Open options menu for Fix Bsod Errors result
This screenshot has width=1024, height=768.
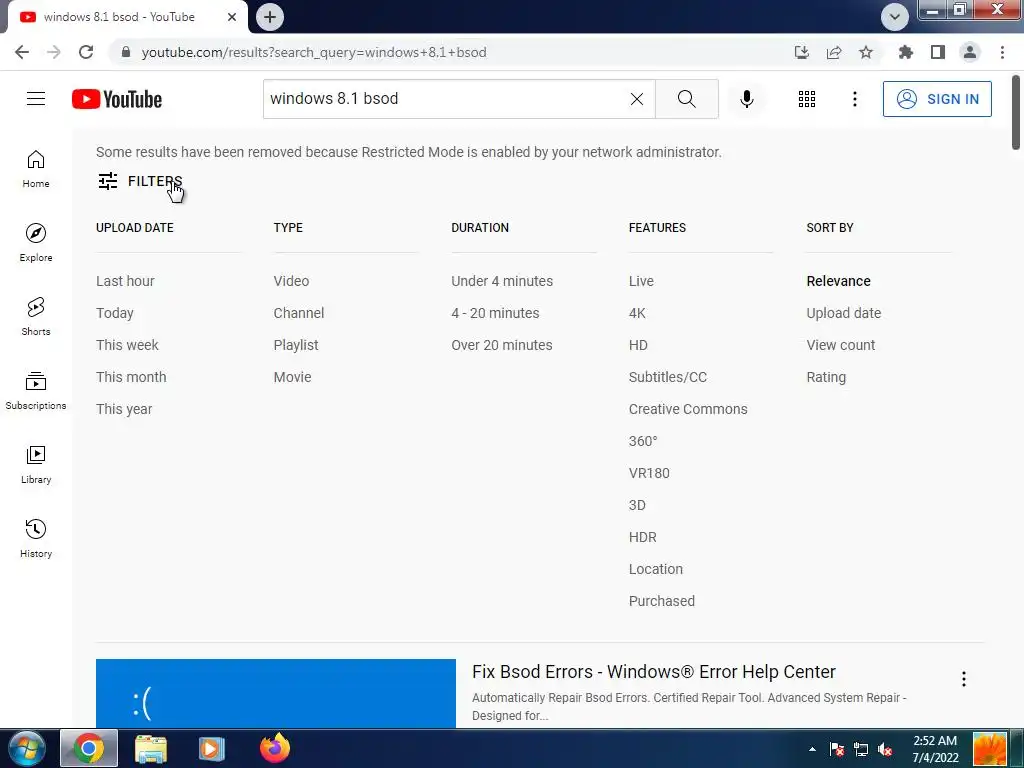tap(963, 679)
